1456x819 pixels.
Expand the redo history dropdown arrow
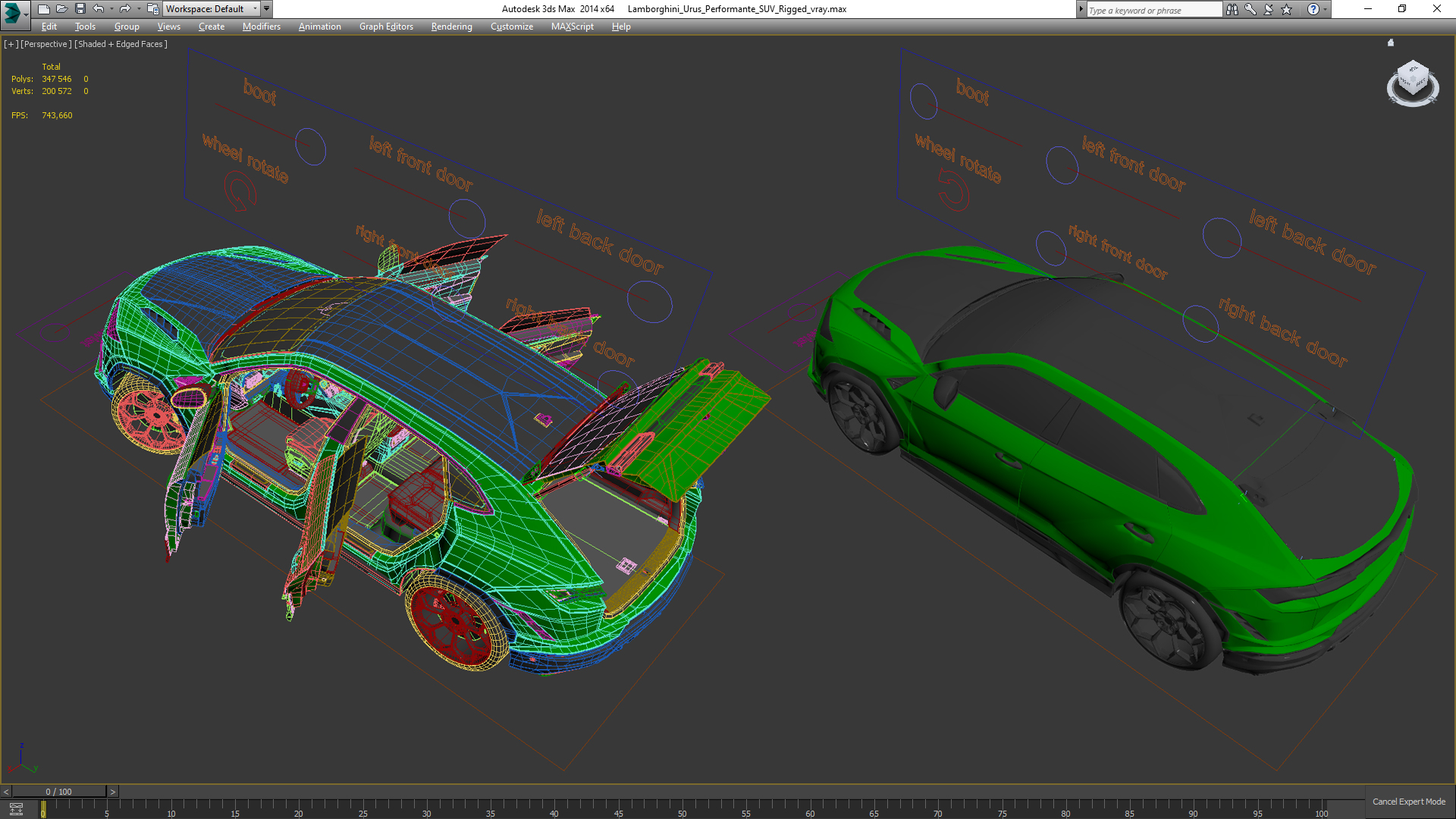(138, 9)
